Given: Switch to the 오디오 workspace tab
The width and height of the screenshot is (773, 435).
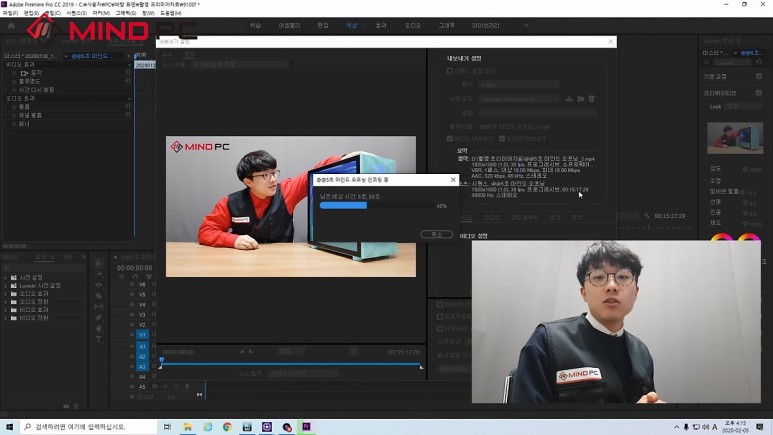Looking at the screenshot, I should click(413, 25).
